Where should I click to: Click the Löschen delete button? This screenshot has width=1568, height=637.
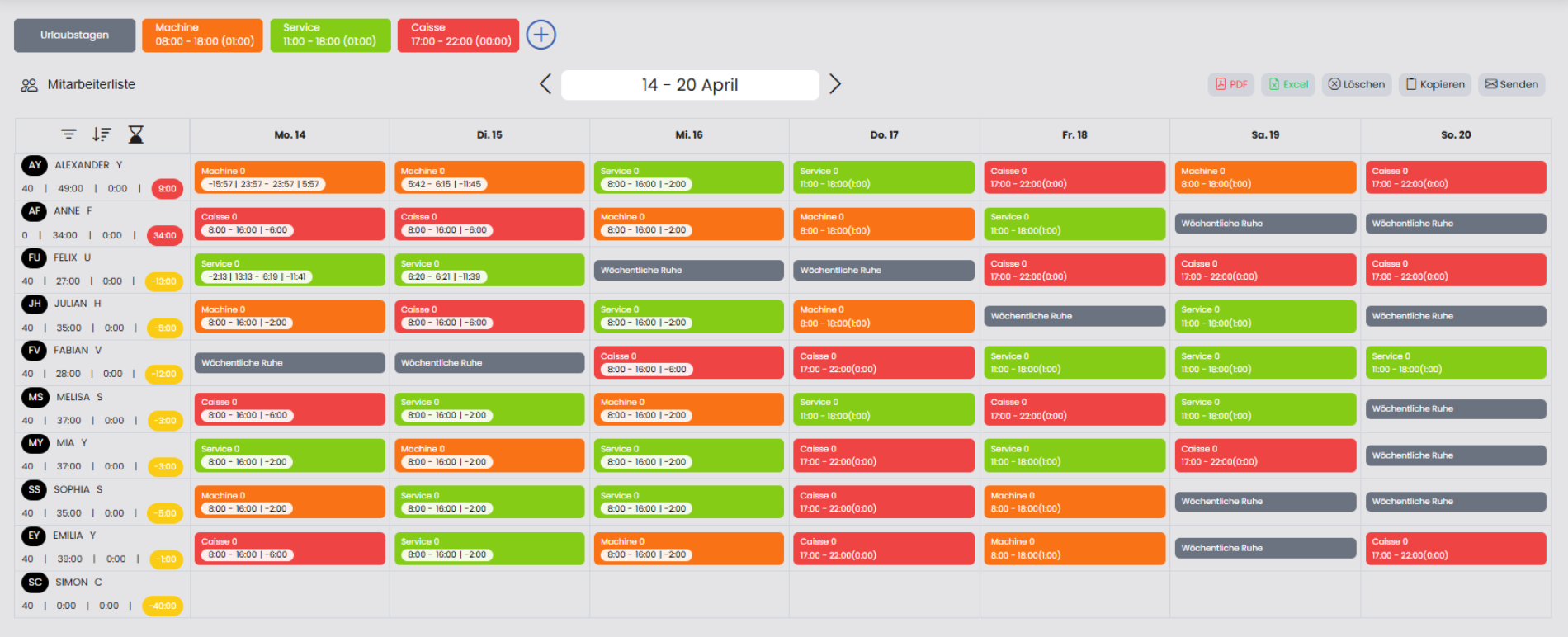1356,84
